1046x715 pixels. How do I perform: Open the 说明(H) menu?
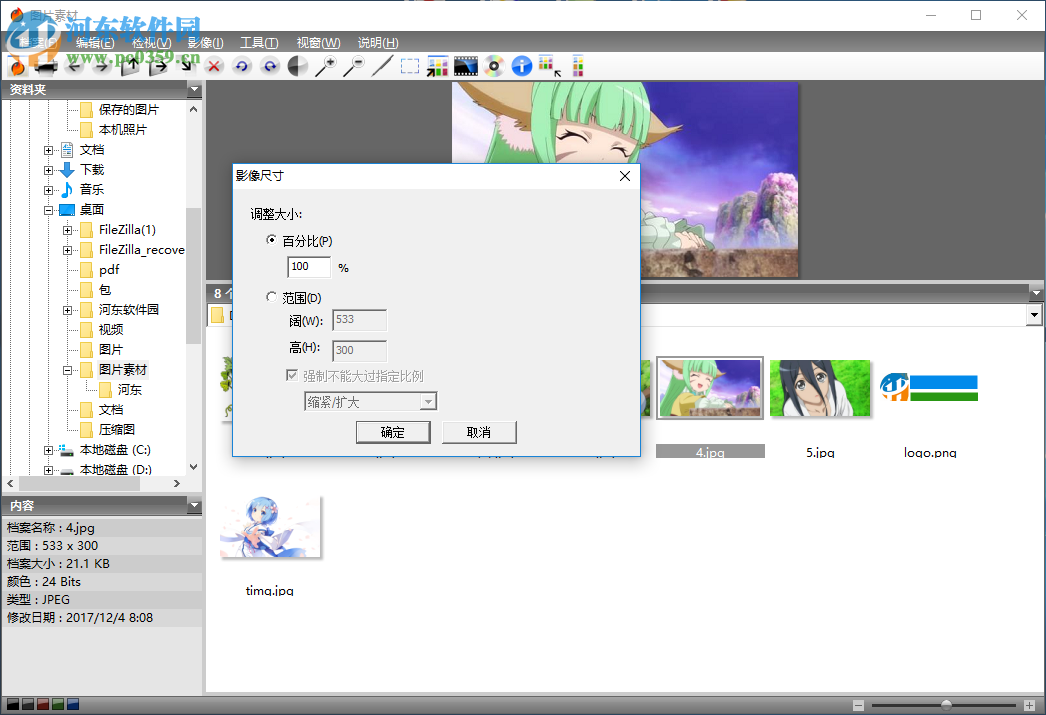click(x=378, y=43)
